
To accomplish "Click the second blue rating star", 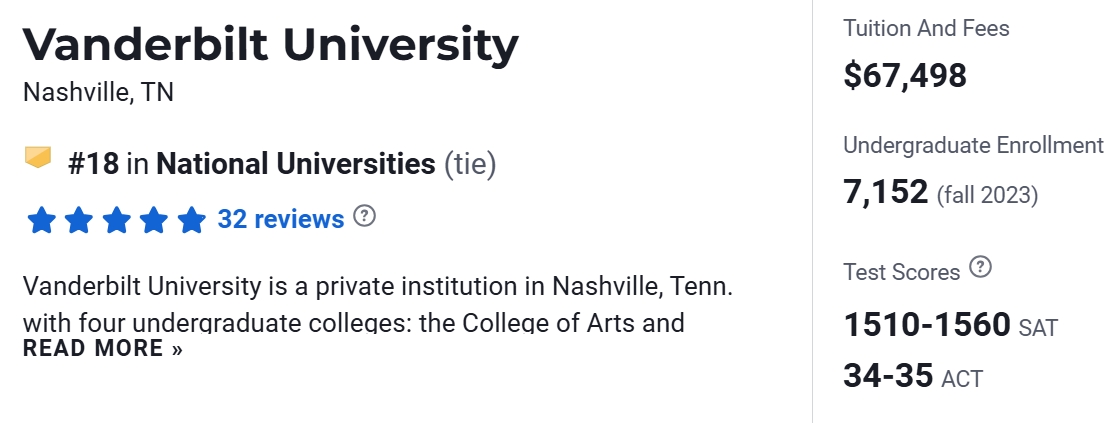I will click(x=79, y=219).
